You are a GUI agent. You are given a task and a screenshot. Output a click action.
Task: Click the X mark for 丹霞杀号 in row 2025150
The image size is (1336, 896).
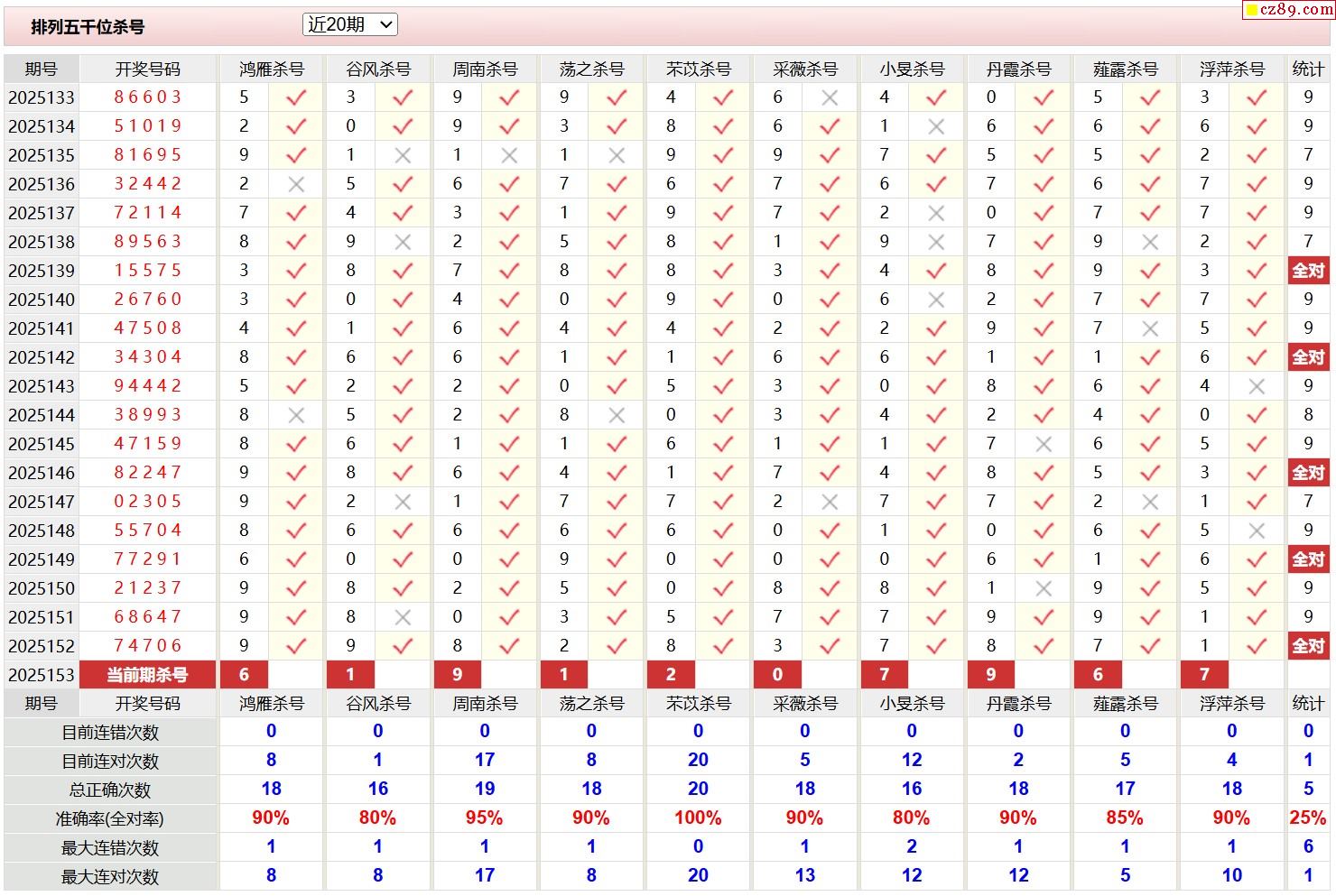[x=1044, y=588]
